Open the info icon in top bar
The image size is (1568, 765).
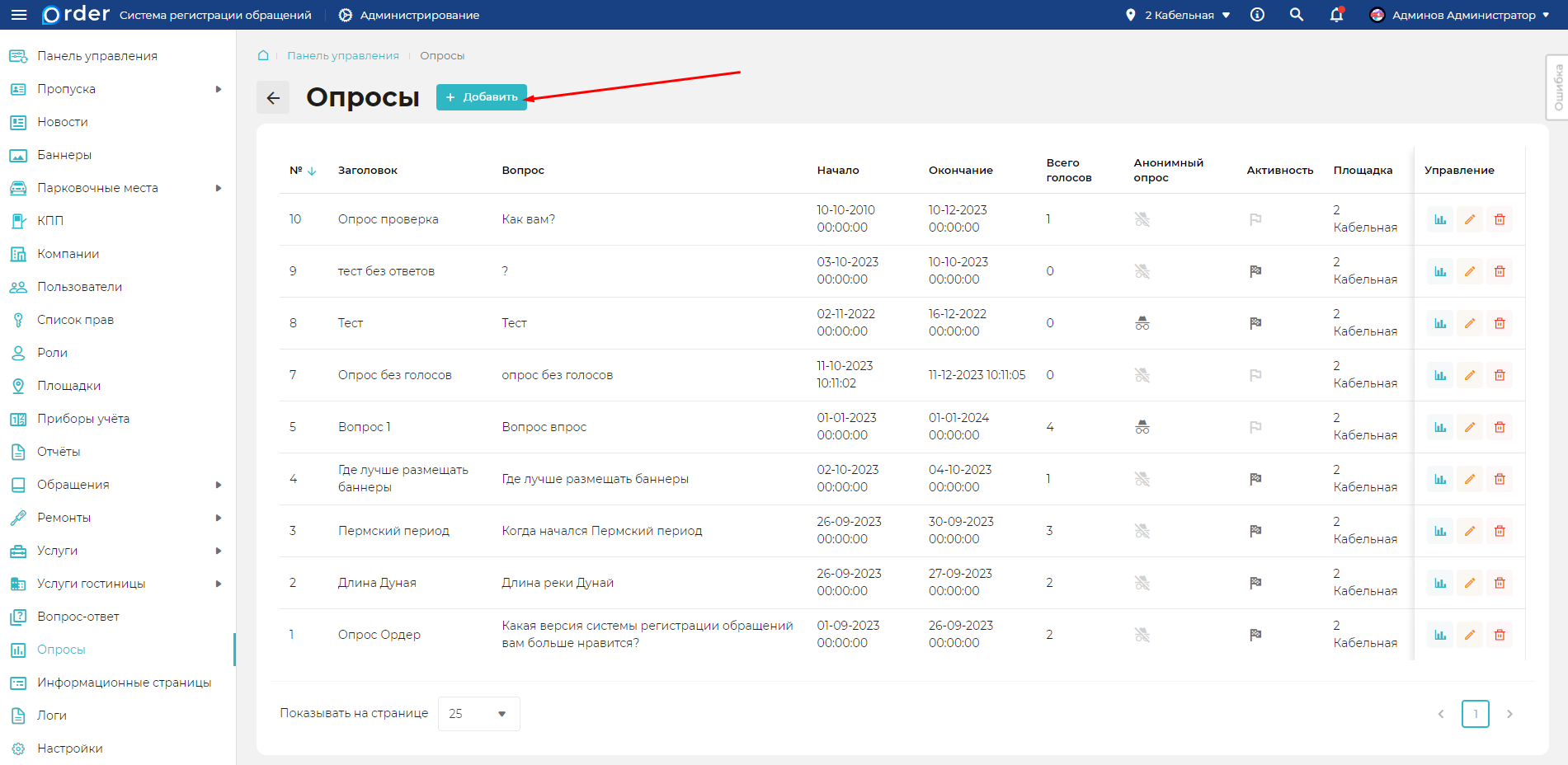[x=1257, y=15]
